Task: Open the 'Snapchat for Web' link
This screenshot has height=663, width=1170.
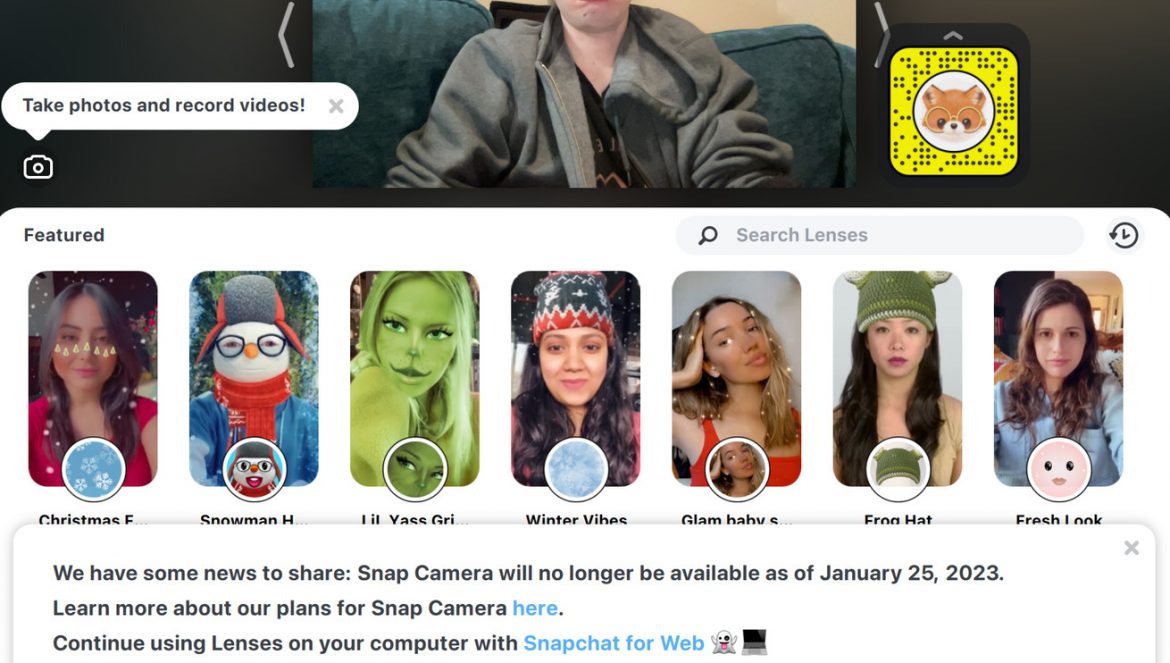Action: click(613, 643)
